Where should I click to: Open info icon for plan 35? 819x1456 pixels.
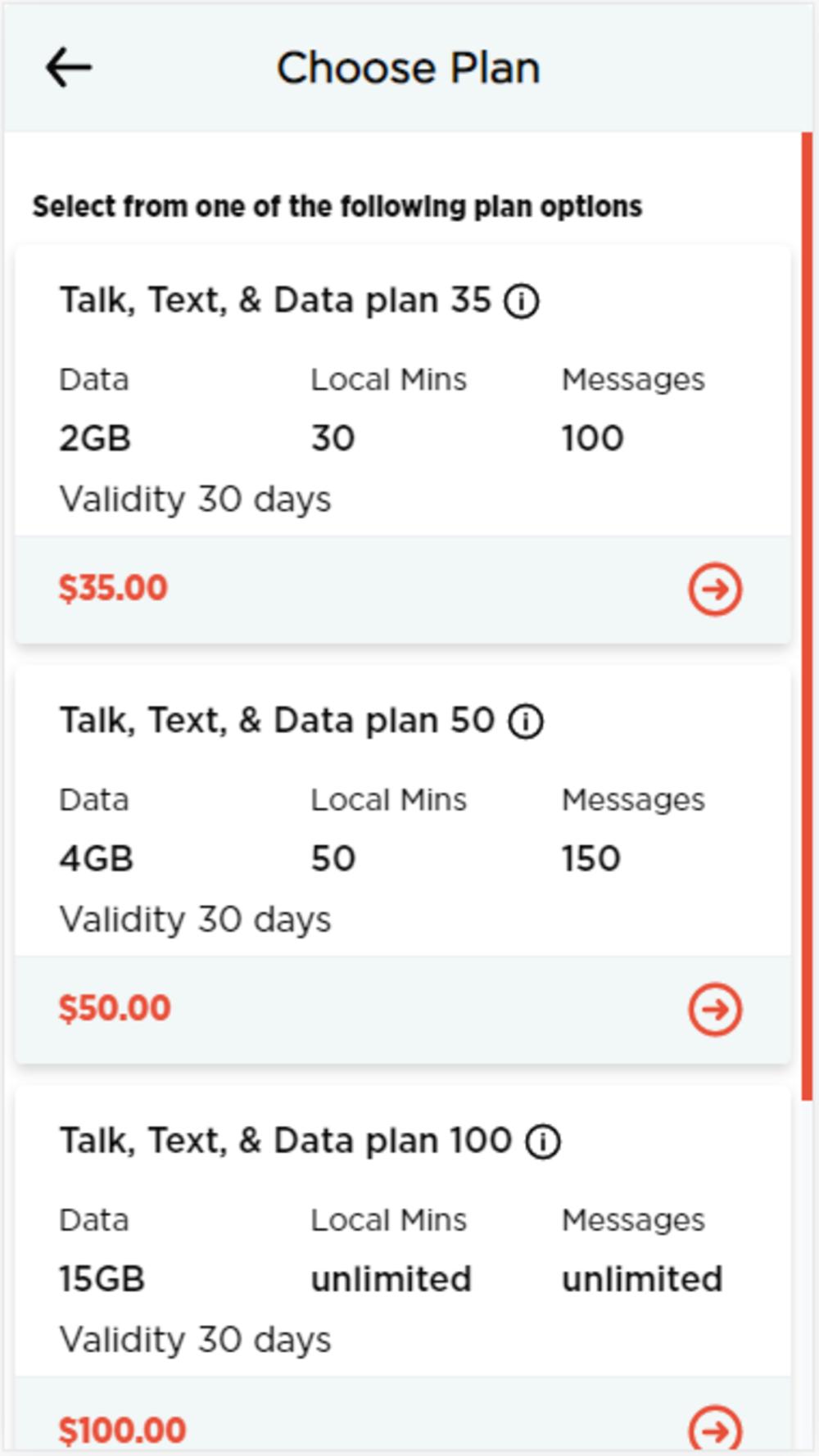tap(522, 301)
